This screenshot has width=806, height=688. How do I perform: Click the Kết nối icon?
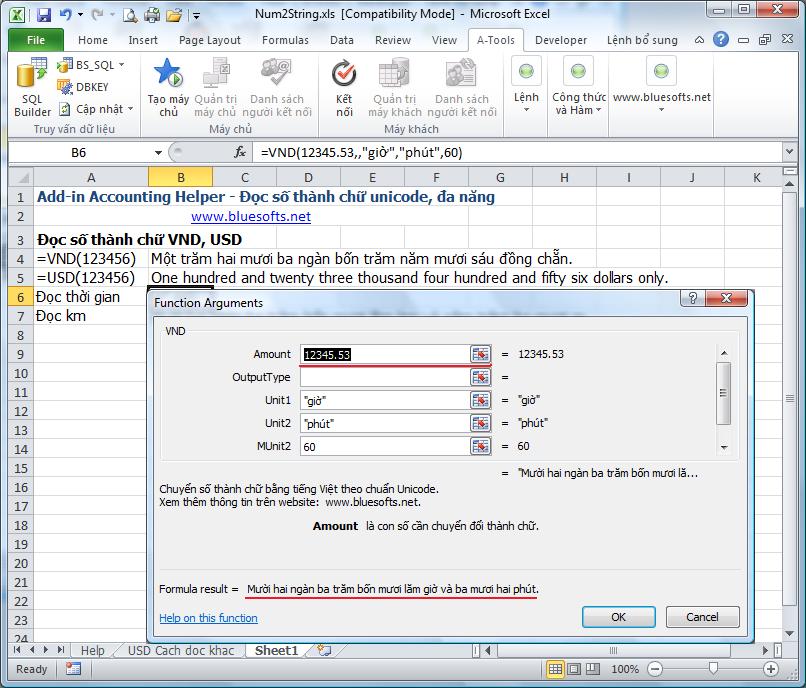click(x=344, y=74)
